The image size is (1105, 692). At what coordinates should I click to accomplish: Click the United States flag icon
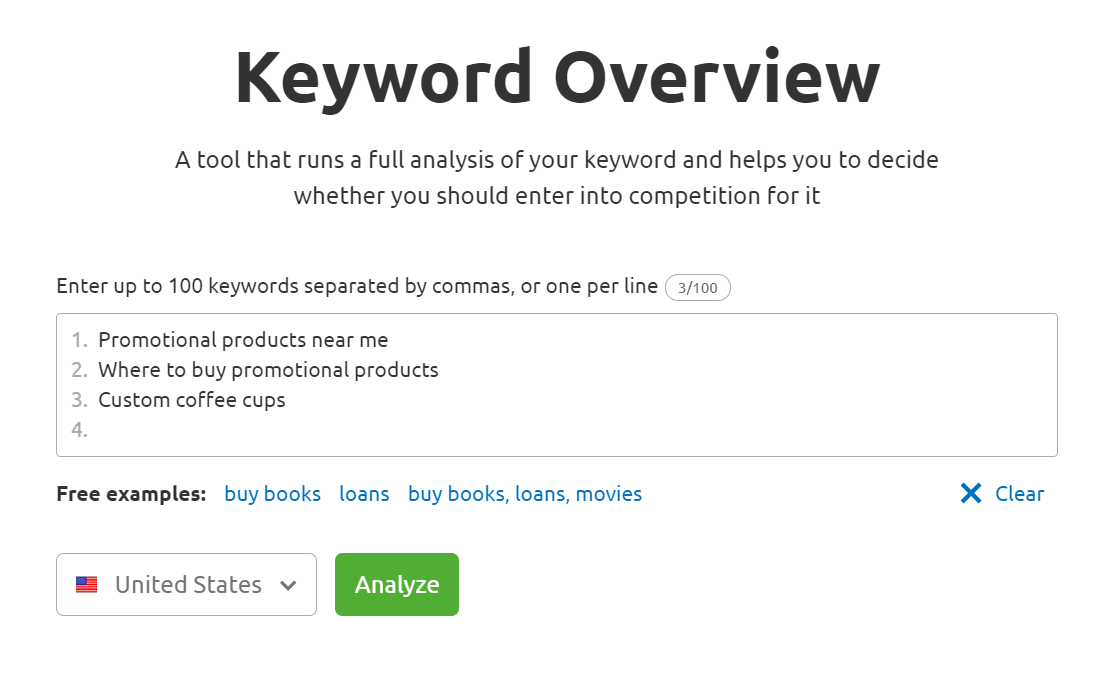coord(88,584)
